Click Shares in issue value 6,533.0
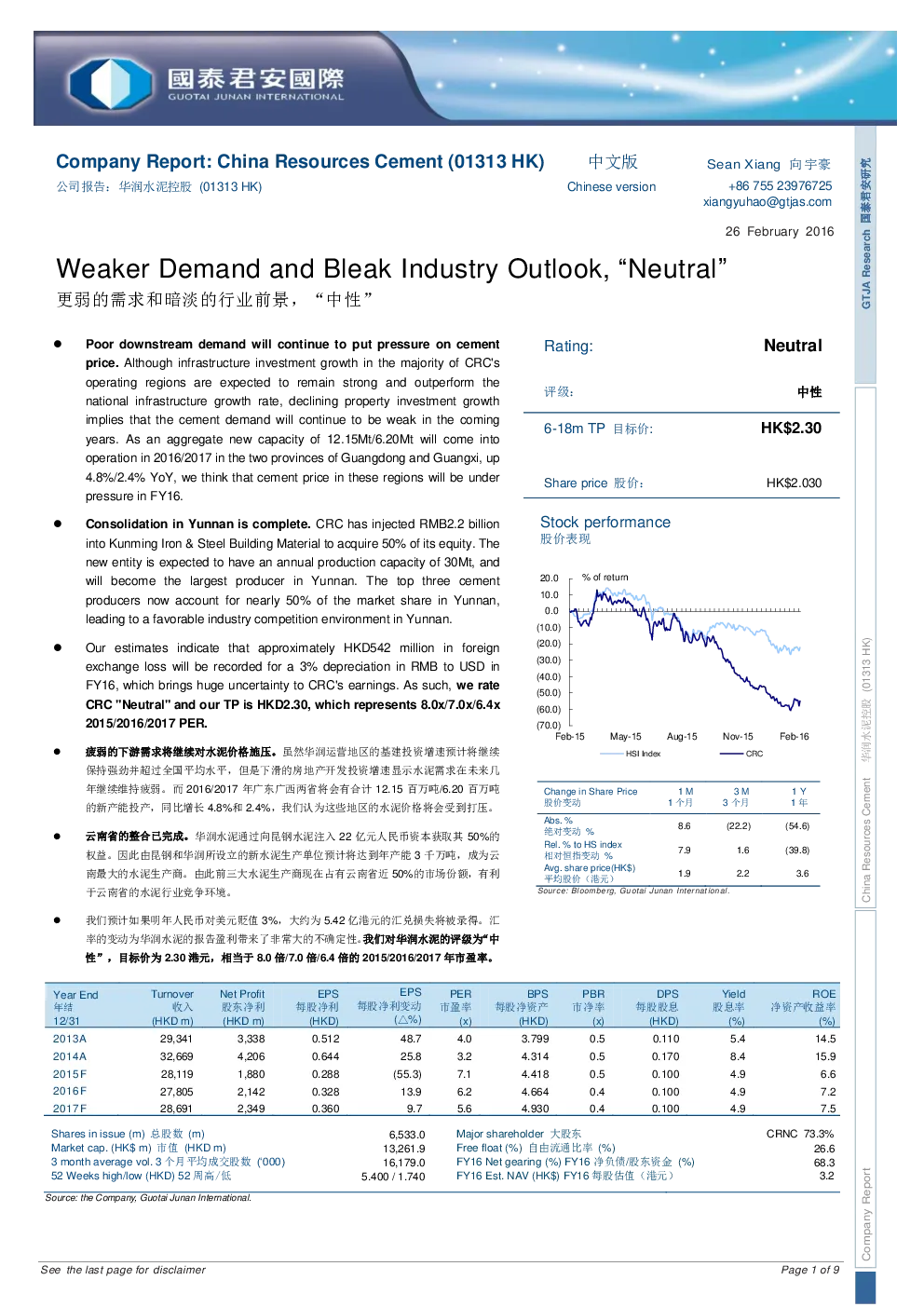 click(x=407, y=1135)
